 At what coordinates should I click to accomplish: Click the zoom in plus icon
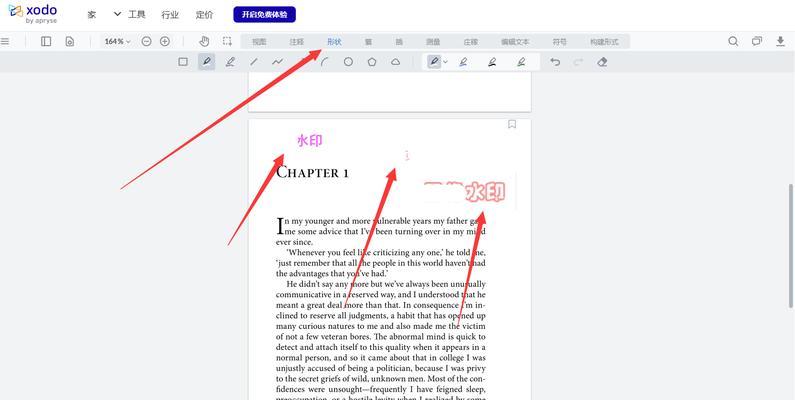pos(165,42)
